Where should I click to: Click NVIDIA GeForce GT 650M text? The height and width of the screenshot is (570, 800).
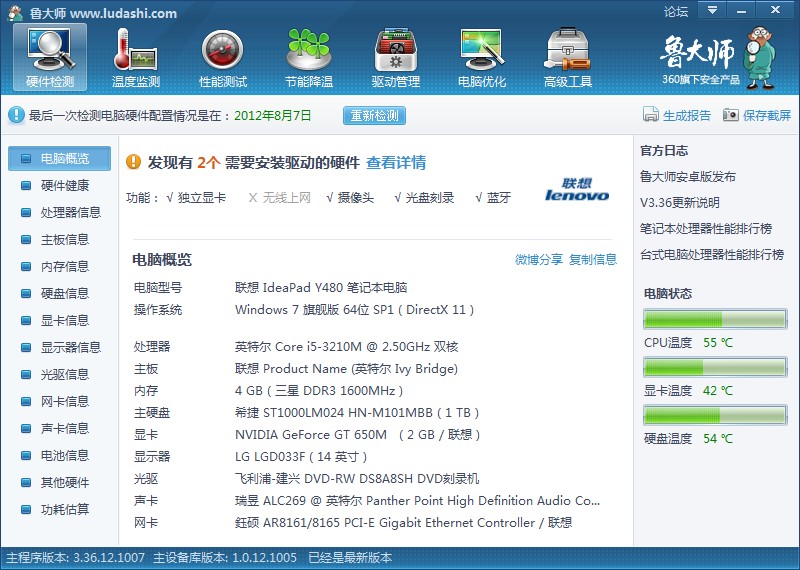[357, 435]
